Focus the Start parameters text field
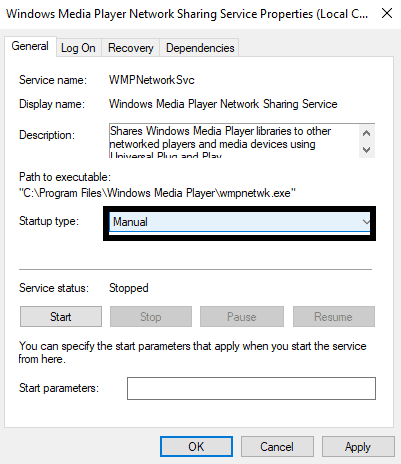The height and width of the screenshot is (464, 401). click(x=251, y=388)
